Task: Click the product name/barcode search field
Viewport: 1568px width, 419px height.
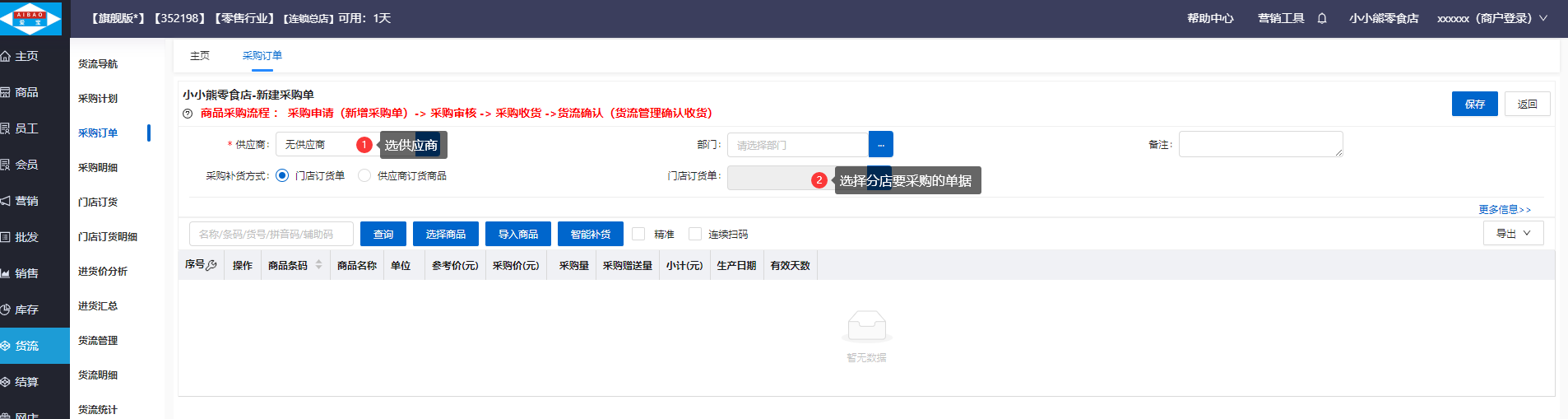Action: pyautogui.click(x=271, y=234)
